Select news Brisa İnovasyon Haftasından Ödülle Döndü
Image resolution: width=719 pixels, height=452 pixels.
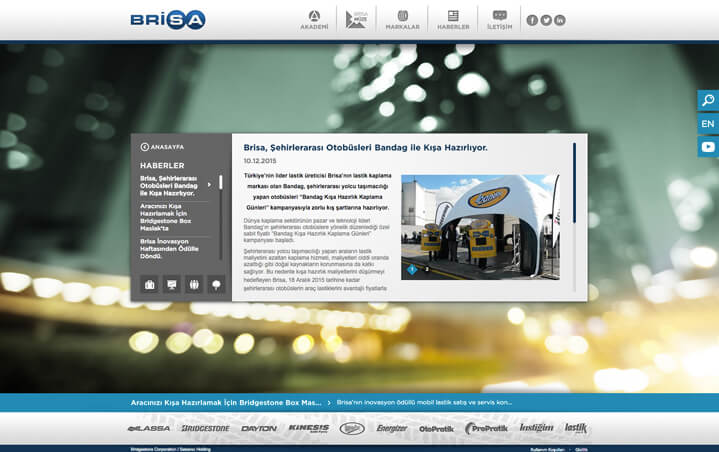click(169, 248)
